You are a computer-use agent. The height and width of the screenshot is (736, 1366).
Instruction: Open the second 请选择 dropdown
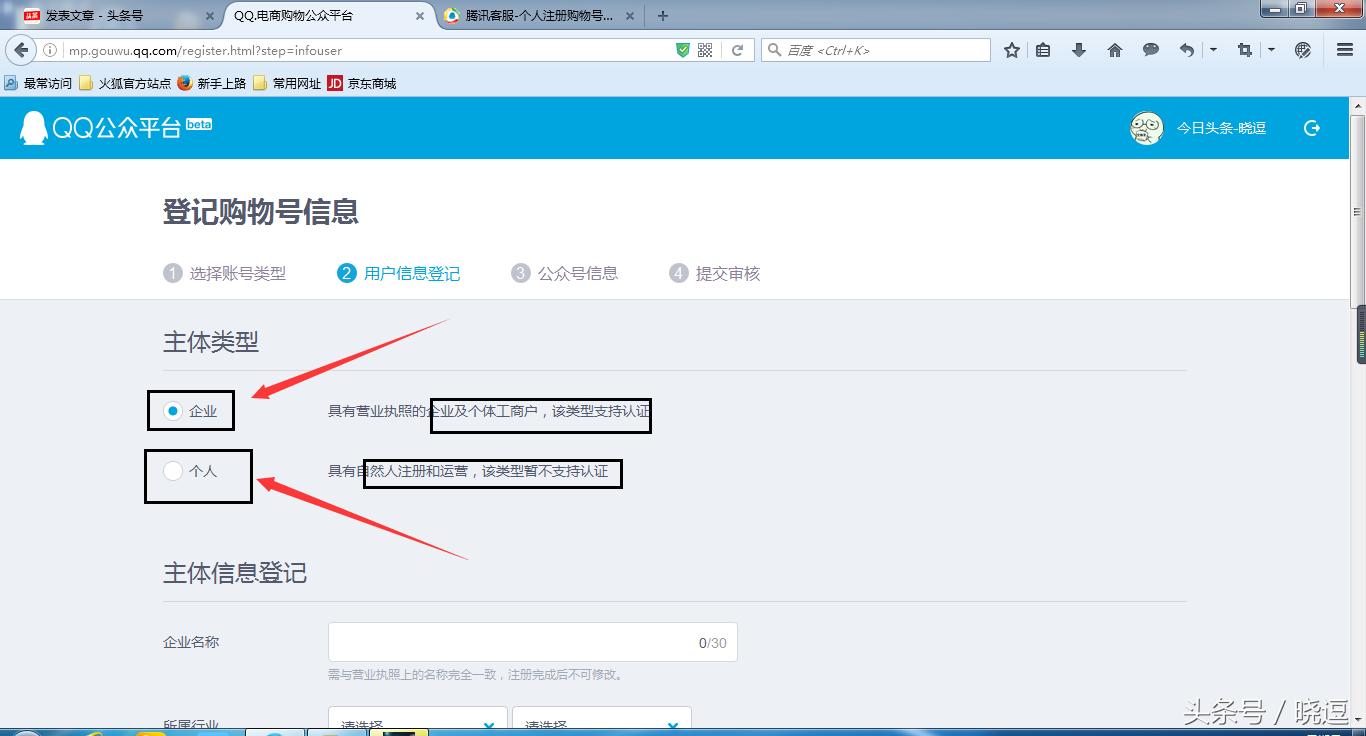click(x=600, y=721)
